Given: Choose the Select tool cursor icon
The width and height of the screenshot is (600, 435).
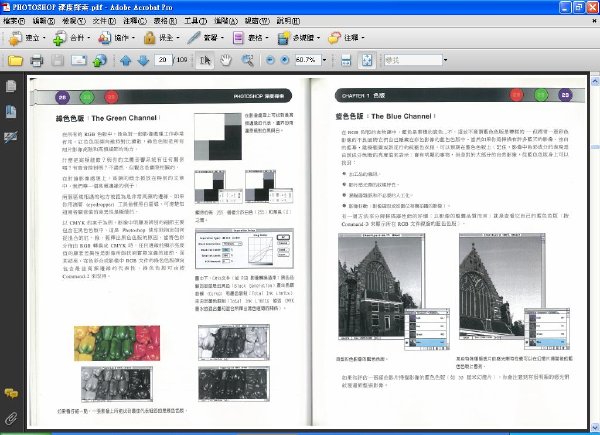Looking at the screenshot, I should tap(205, 60).
